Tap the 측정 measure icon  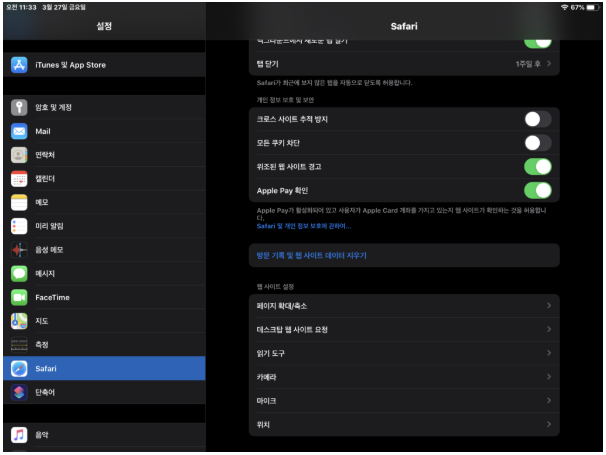coord(19,344)
